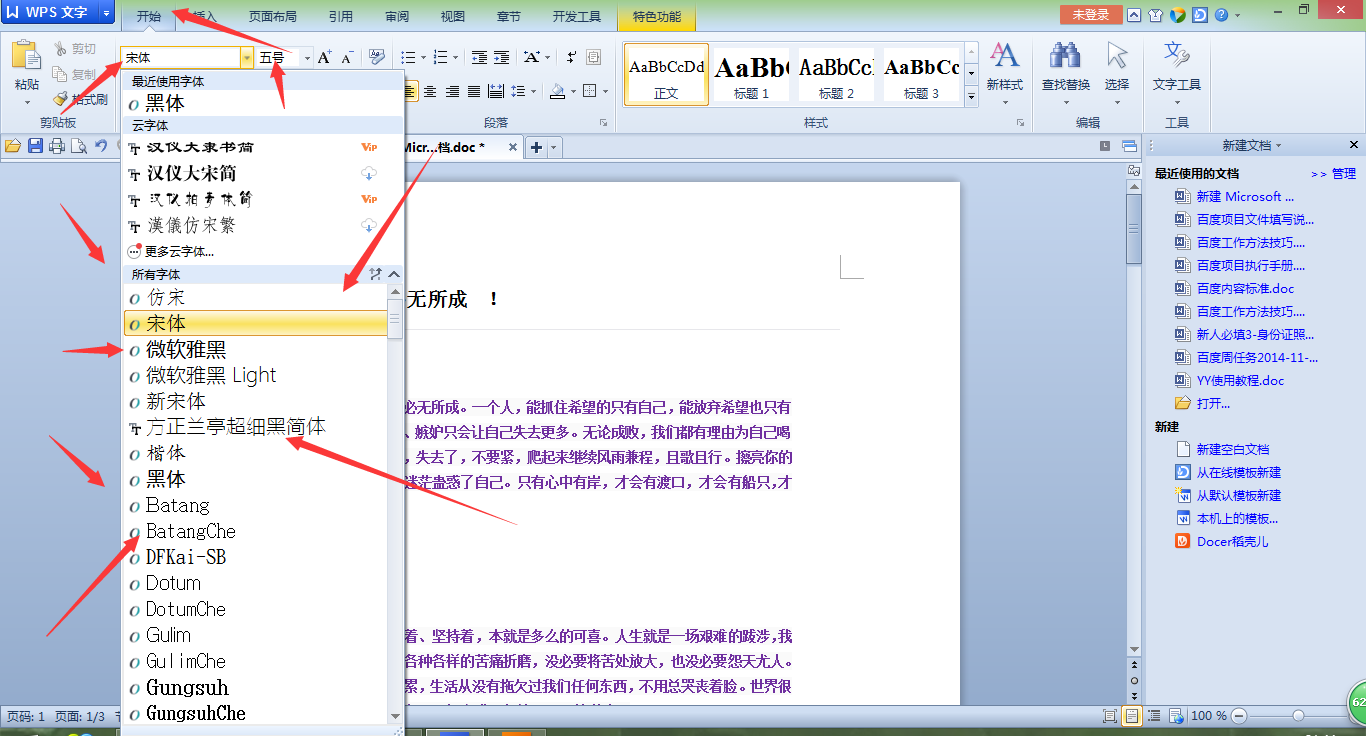Click the clear formatting eraser icon
The height and width of the screenshot is (736, 1366).
[x=377, y=58]
